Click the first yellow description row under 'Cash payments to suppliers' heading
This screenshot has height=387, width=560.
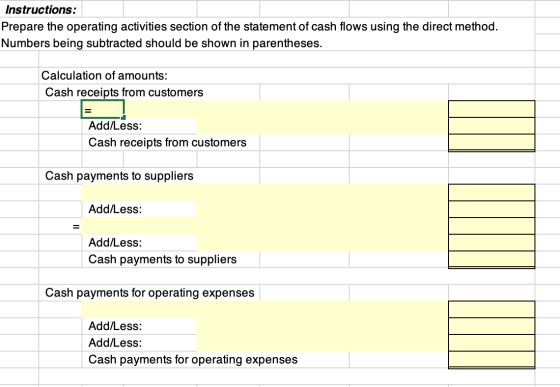(x=265, y=193)
